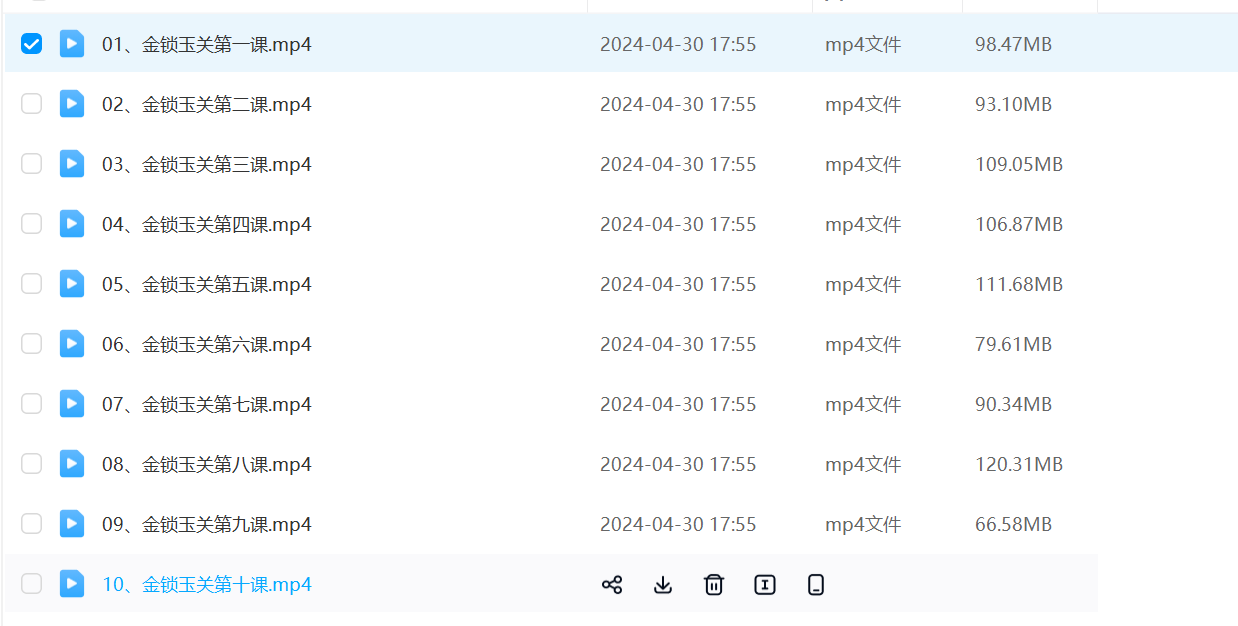
Task: Click the 109.05MB size cell
Action: pyautogui.click(x=1018, y=164)
